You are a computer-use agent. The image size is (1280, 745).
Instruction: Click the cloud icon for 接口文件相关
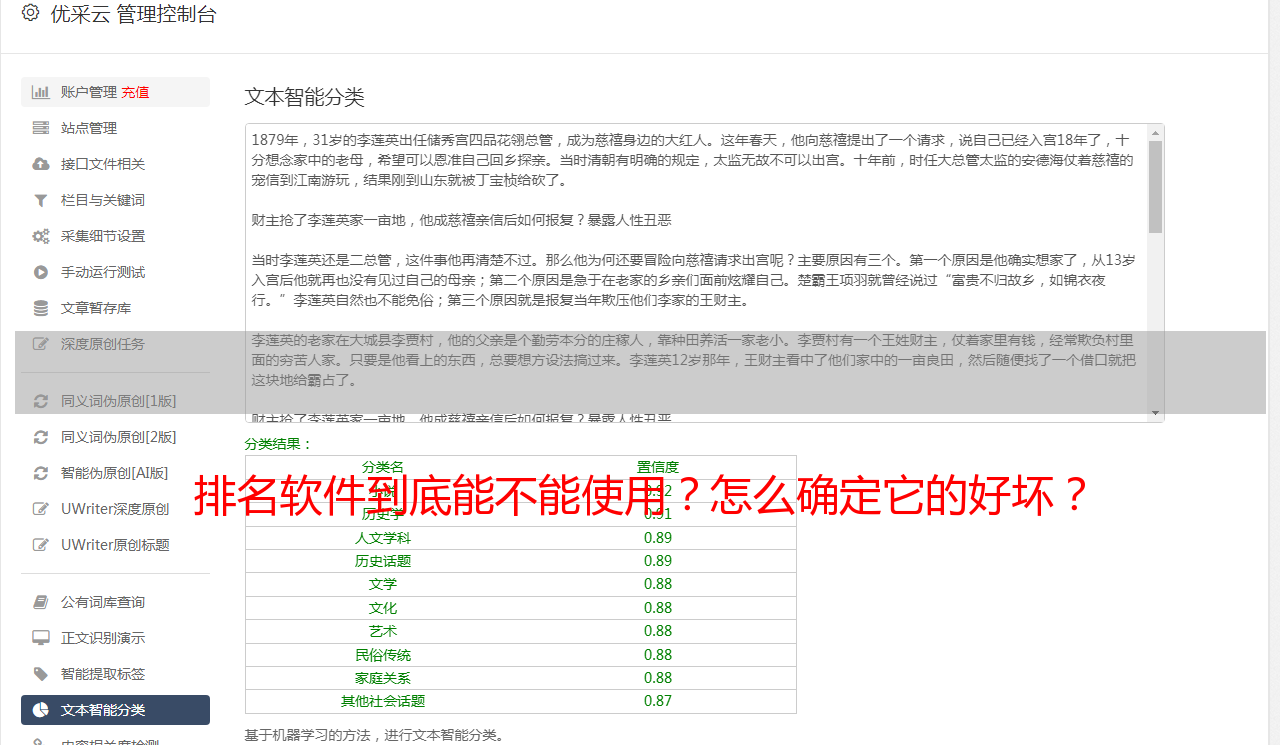pos(41,164)
